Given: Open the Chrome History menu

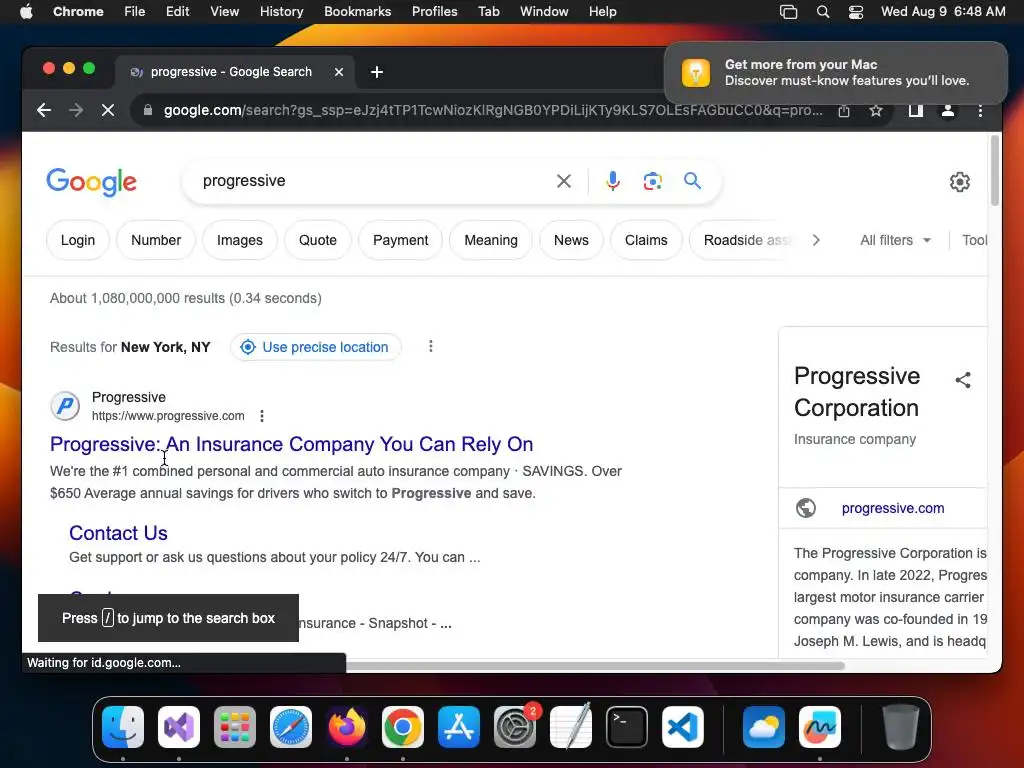Looking at the screenshot, I should pos(281,12).
